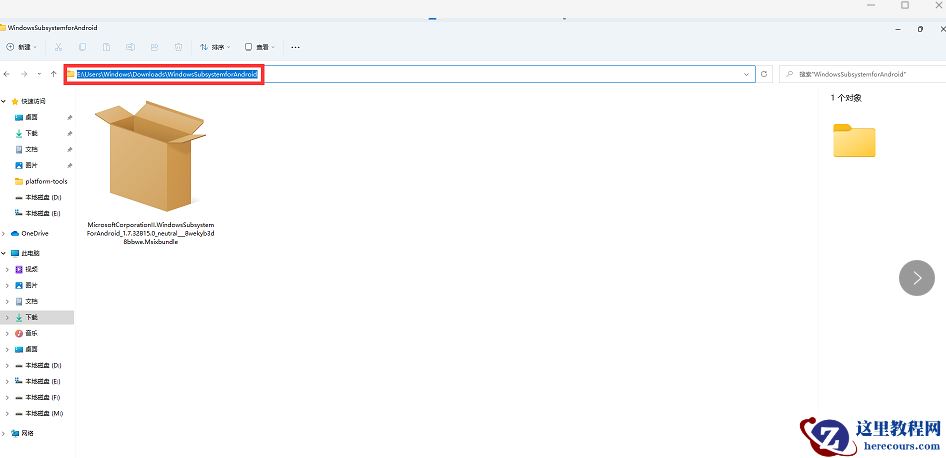The image size is (946, 458).
Task: Go back with the left arrow
Action: [7, 74]
